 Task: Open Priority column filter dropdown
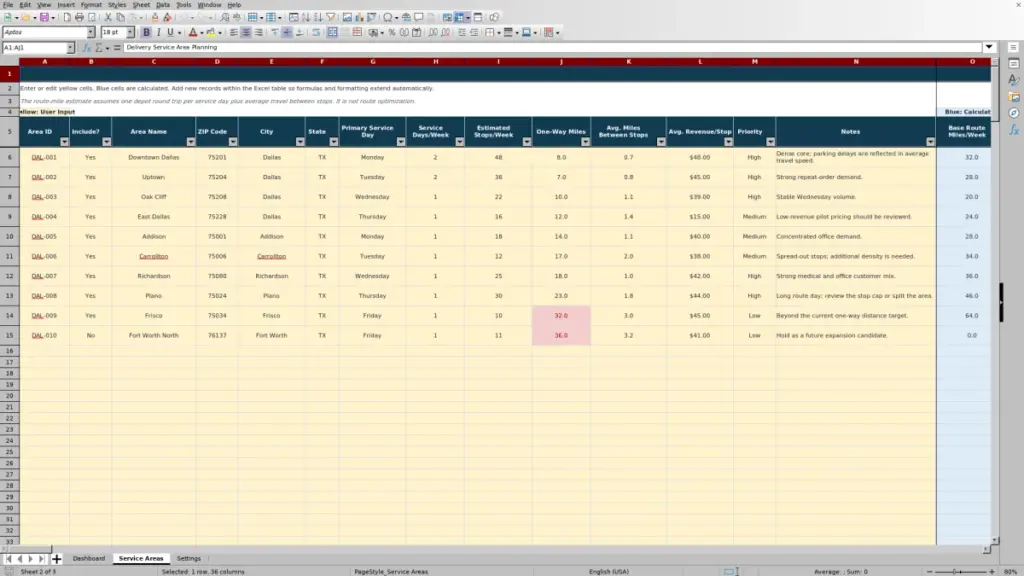click(x=771, y=142)
